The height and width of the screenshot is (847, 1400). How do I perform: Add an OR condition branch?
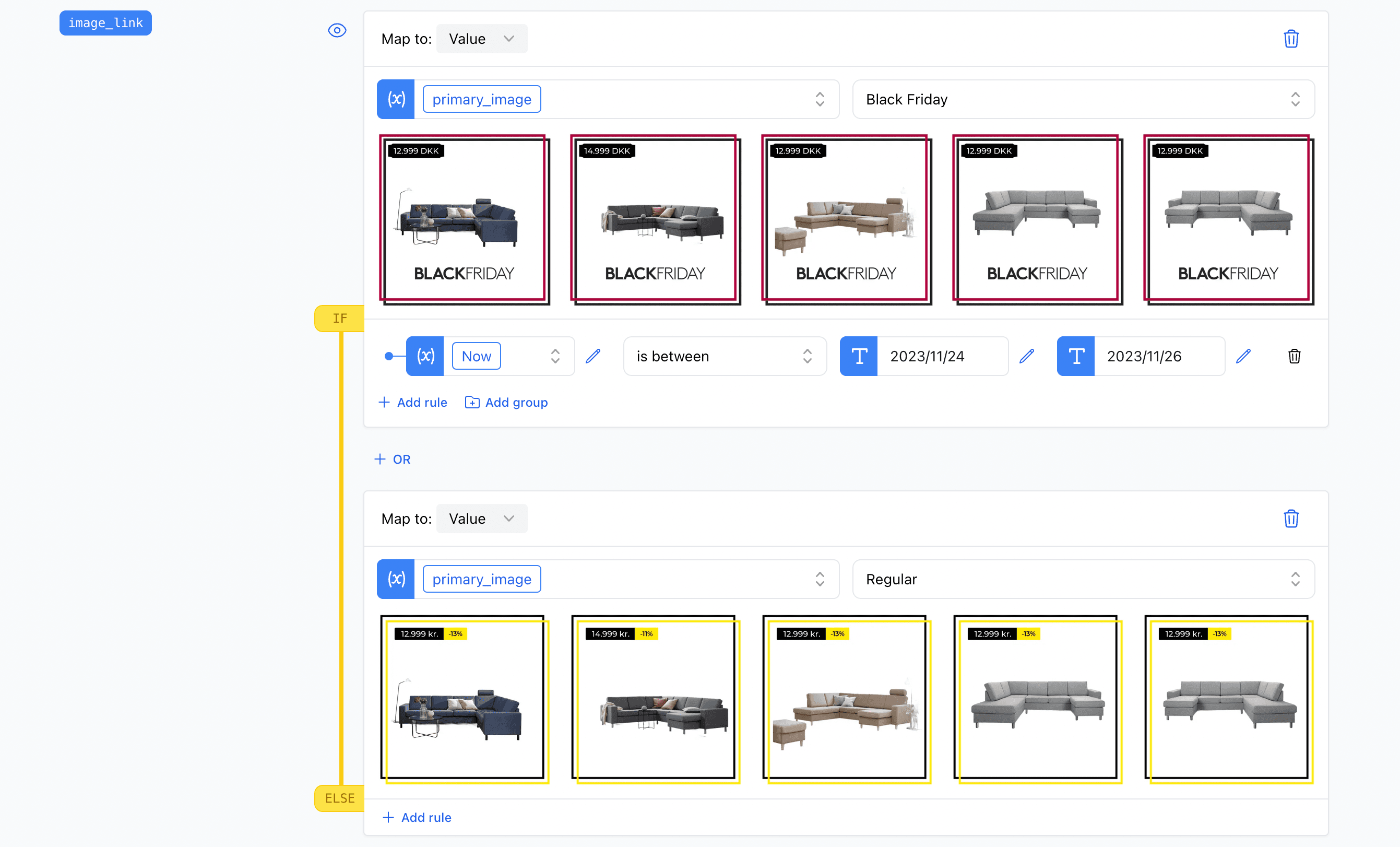click(393, 460)
